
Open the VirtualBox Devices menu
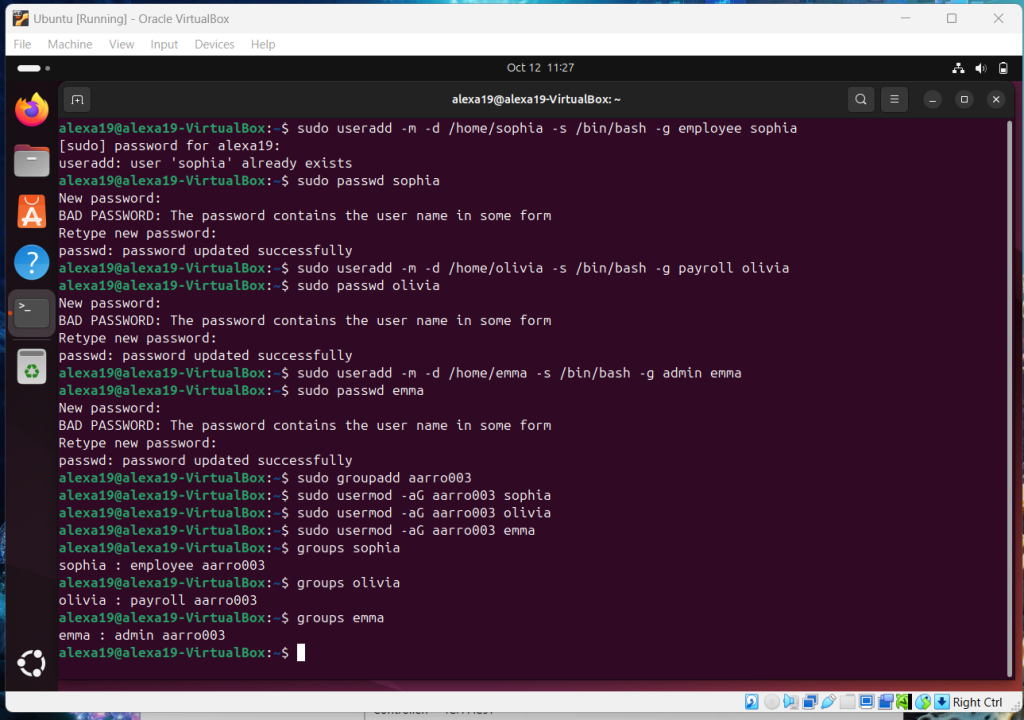pyautogui.click(x=214, y=44)
